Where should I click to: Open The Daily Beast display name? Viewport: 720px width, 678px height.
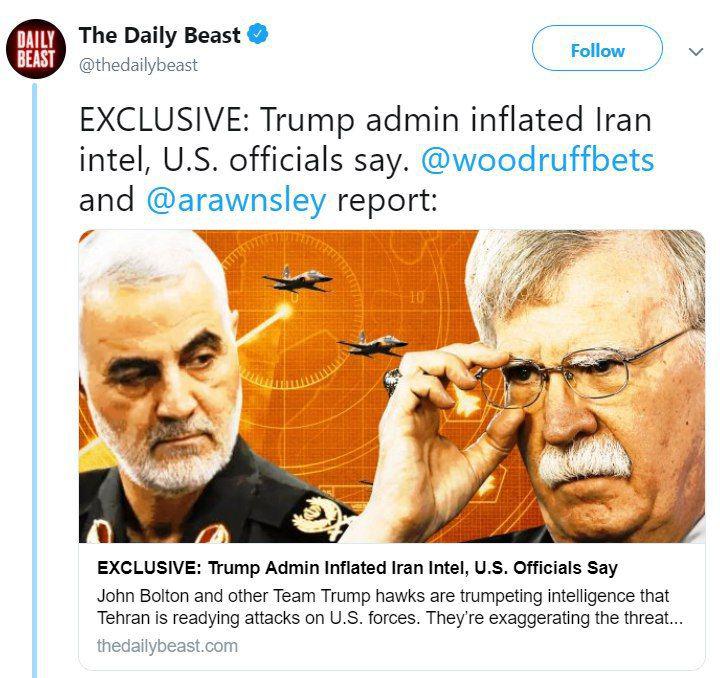159,35
